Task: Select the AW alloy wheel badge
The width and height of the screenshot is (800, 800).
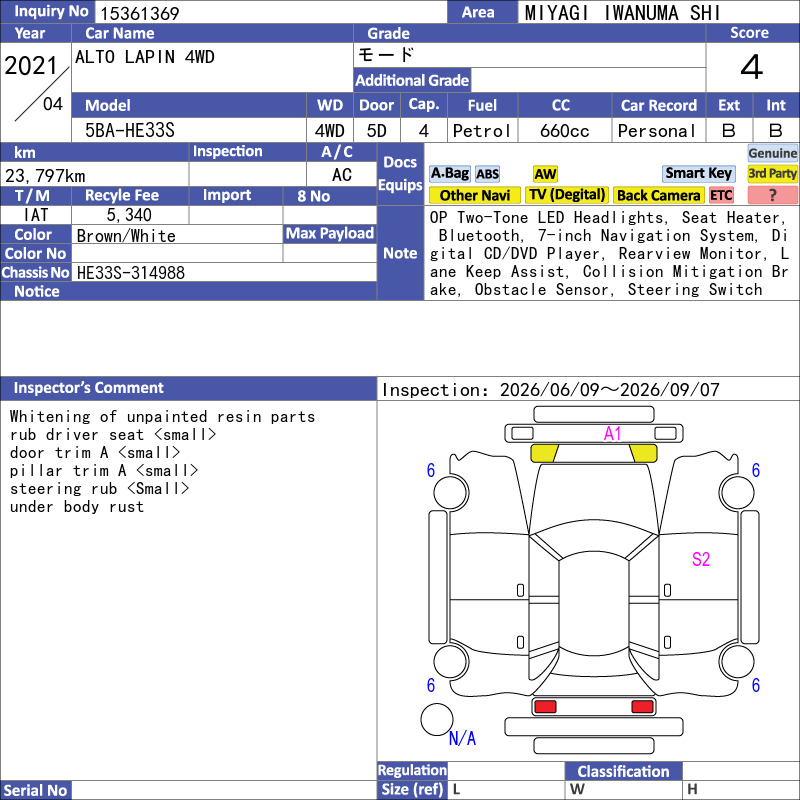Action: pyautogui.click(x=545, y=174)
